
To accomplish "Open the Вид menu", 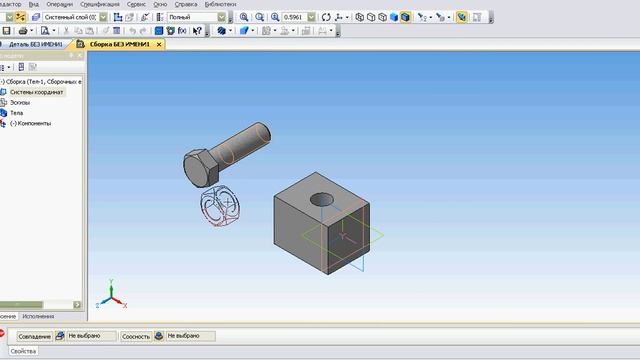I will (34, 4).
